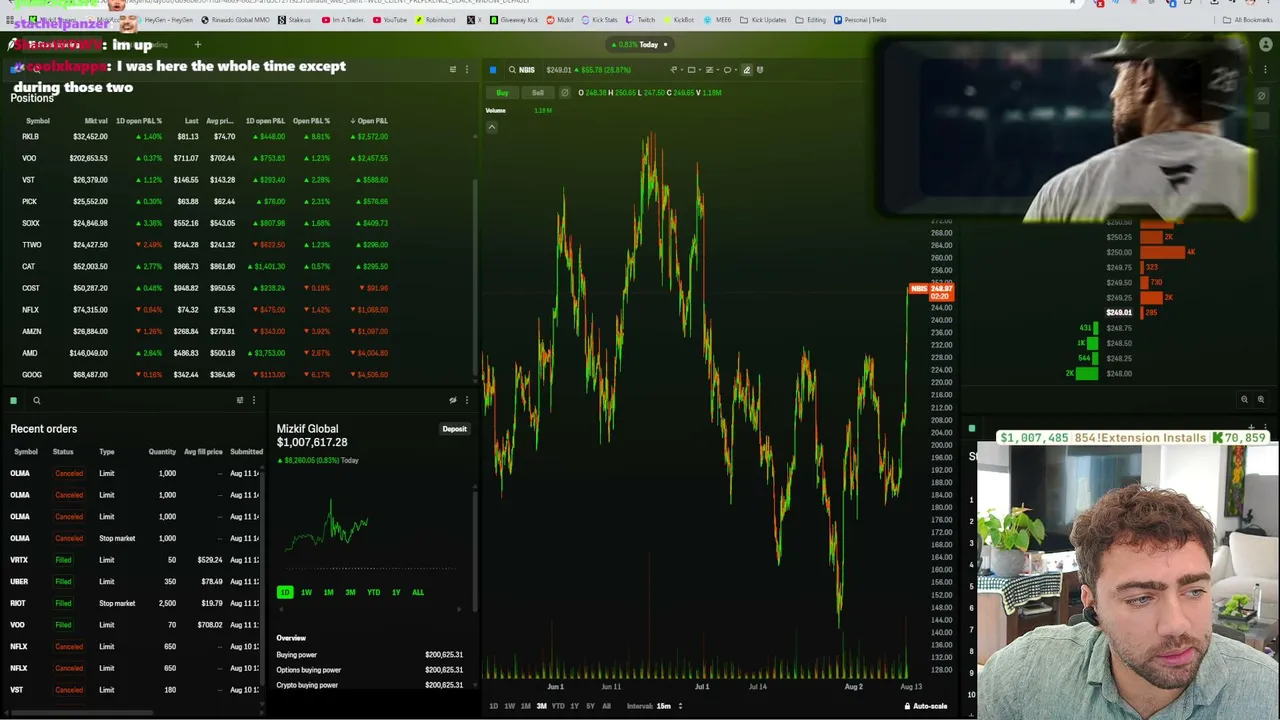Screen dimensions: 1280x720
Task: Collapse the Volume indicator chevron
Action: coord(491,127)
